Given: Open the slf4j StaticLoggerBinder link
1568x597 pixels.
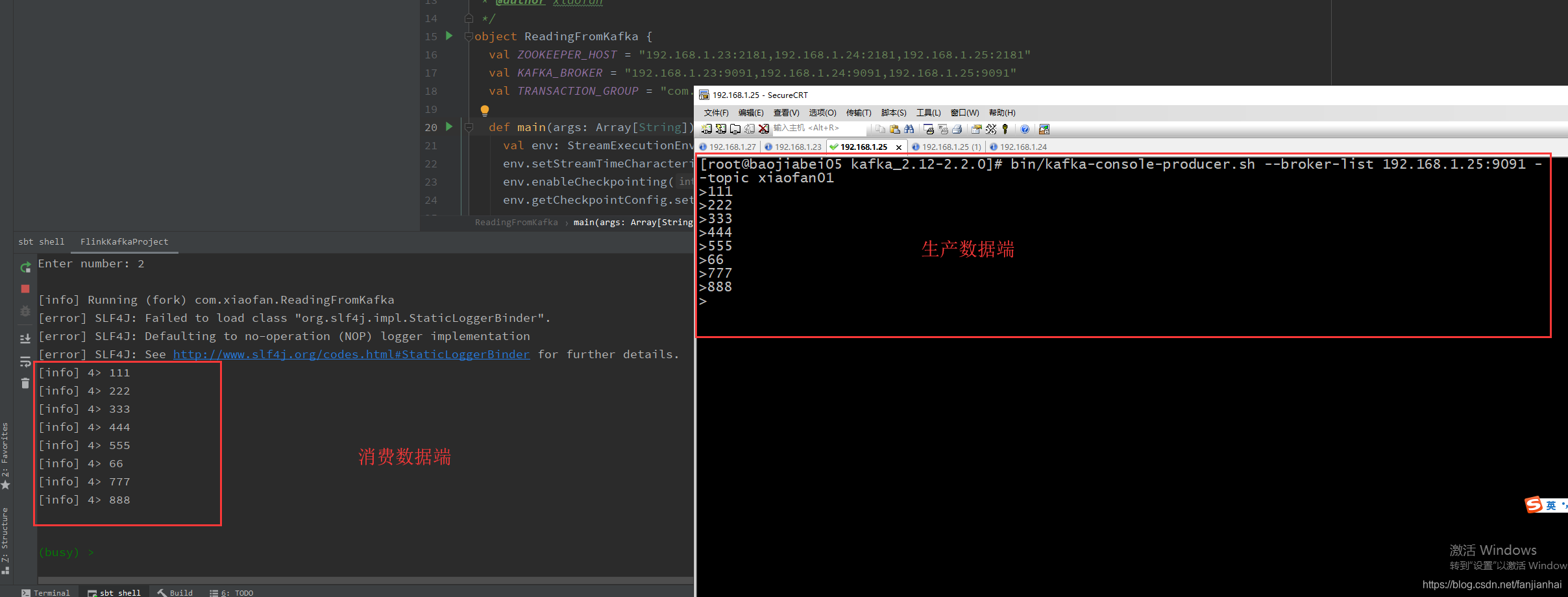Looking at the screenshot, I should [351, 354].
